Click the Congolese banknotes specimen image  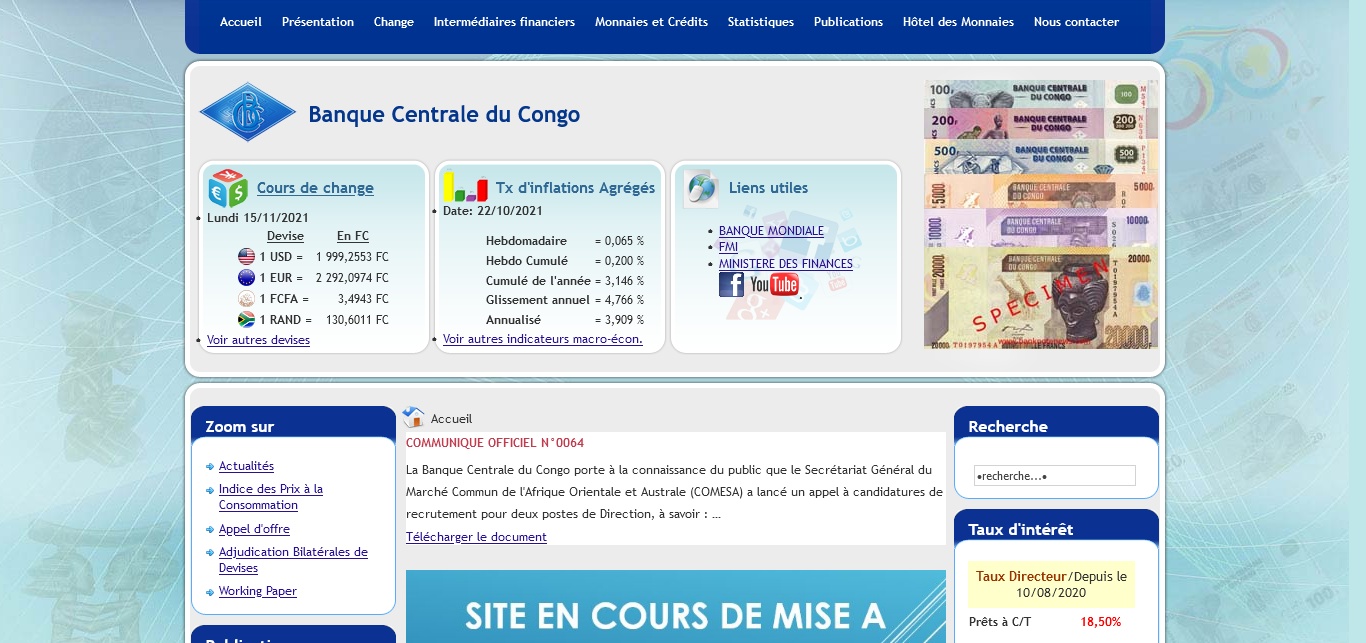(x=1040, y=214)
